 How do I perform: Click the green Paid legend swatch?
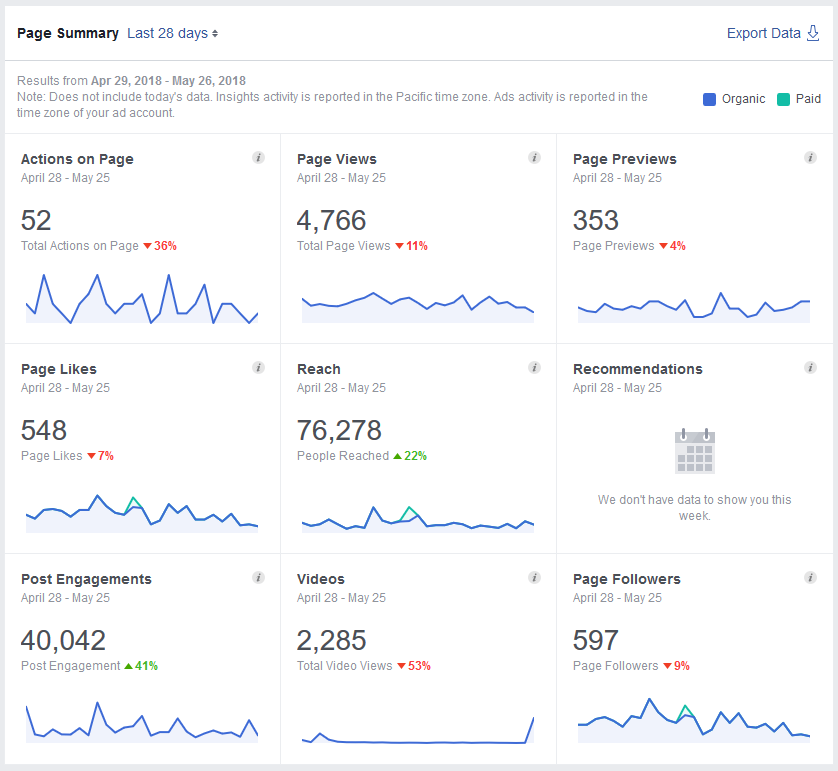[x=783, y=99]
